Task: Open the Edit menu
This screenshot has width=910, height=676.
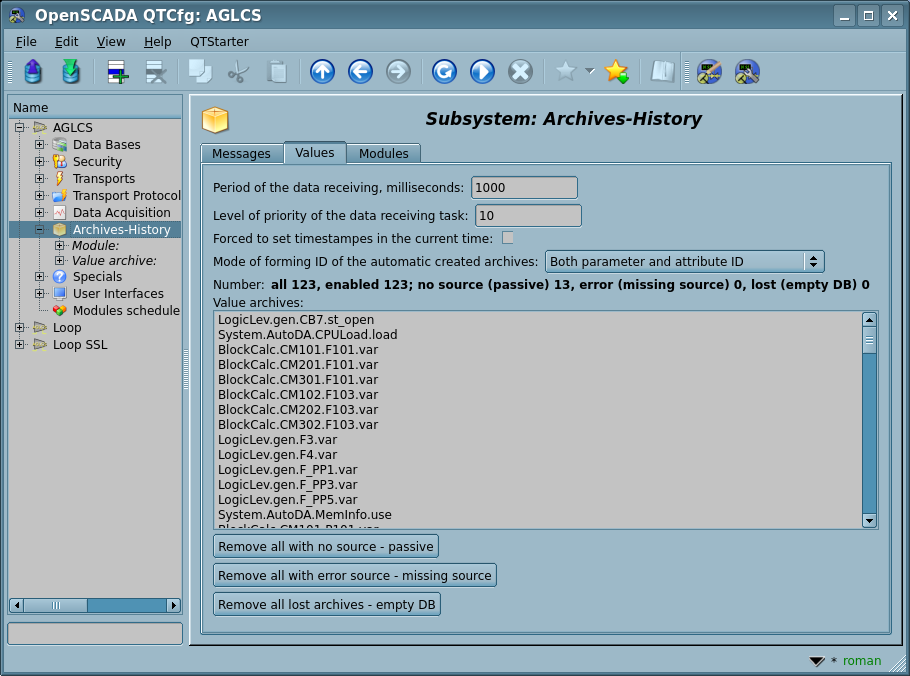Action: (x=66, y=42)
